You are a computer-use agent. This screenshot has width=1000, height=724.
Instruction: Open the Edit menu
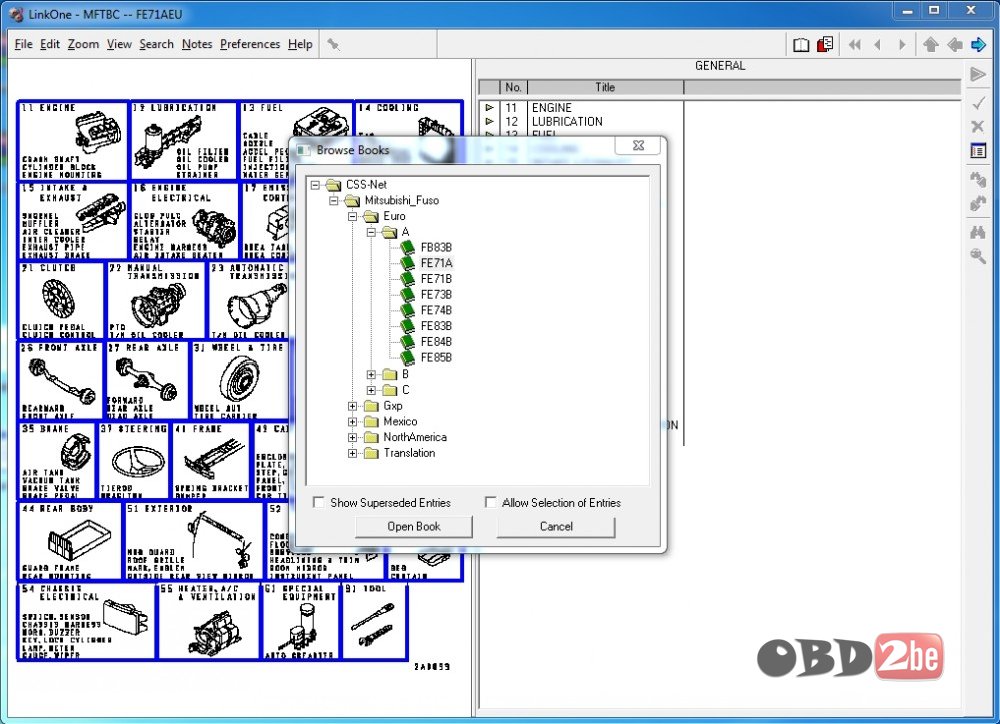[x=50, y=44]
